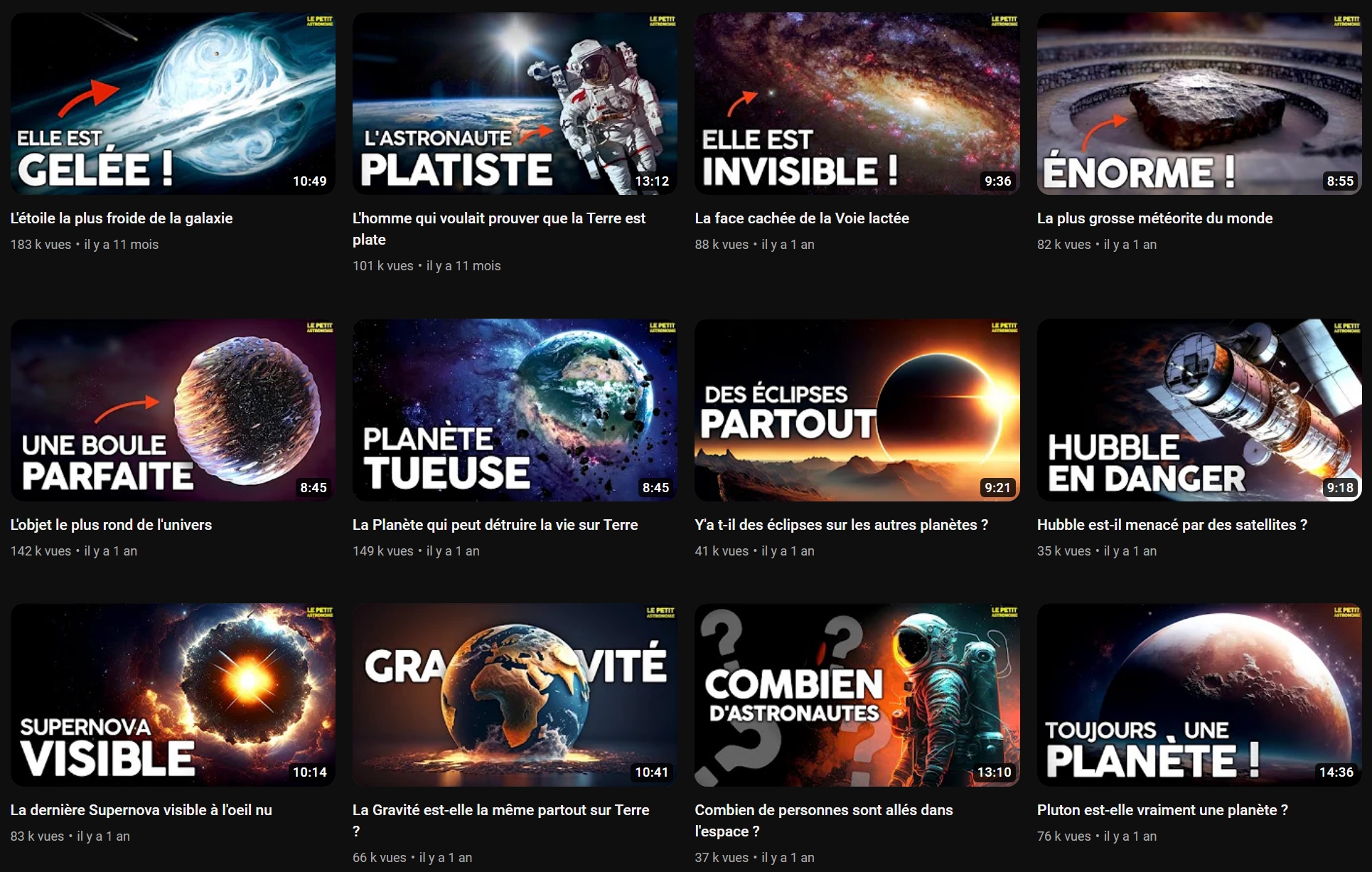Click title 'Hubble est-il menacé par des satellites ?'
1372x872 pixels.
(1172, 525)
